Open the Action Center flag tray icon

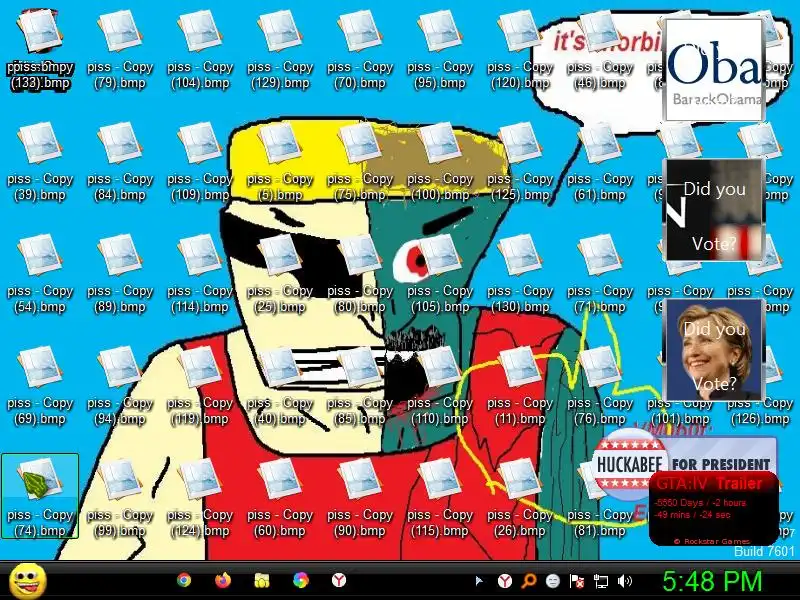(577, 581)
